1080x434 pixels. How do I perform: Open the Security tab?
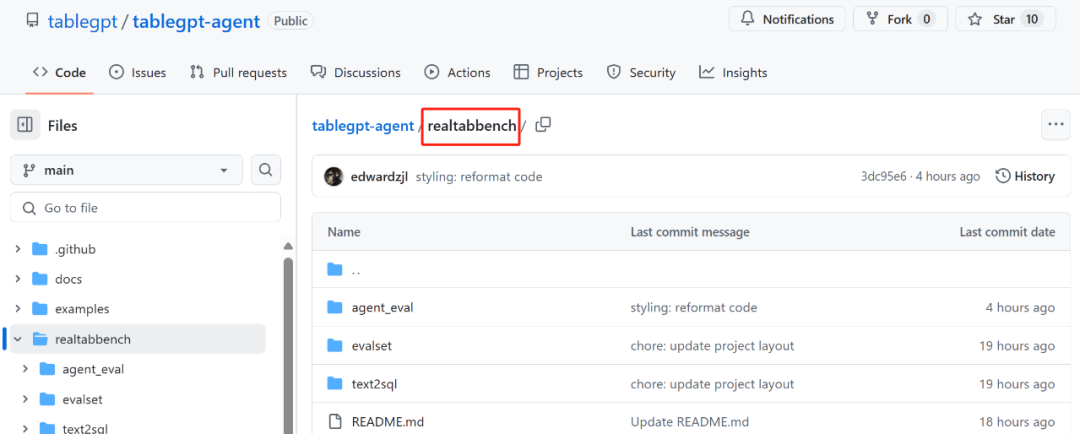tap(641, 72)
